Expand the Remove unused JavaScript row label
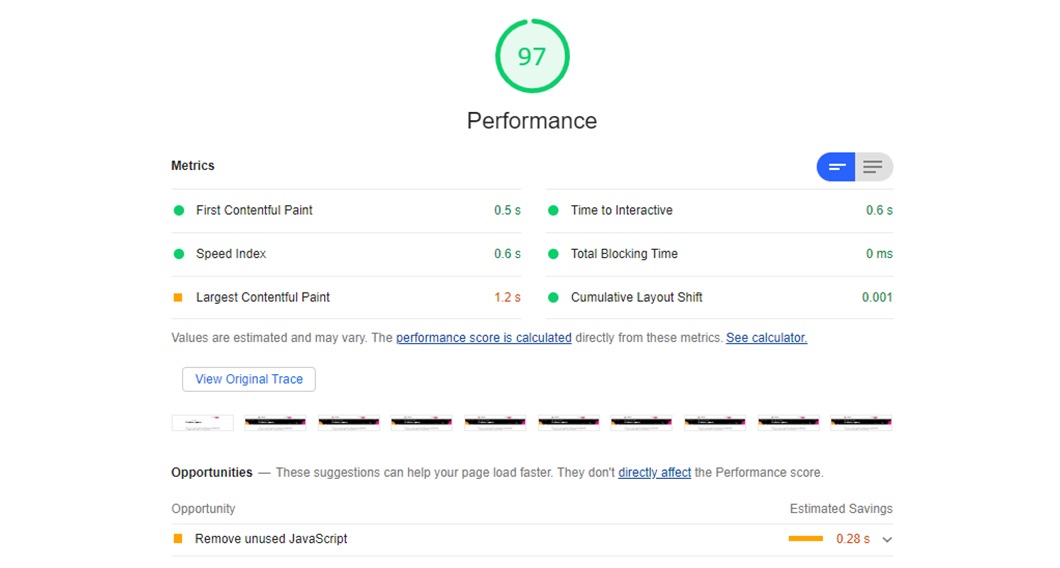This screenshot has height=568, width=1060. point(271,539)
